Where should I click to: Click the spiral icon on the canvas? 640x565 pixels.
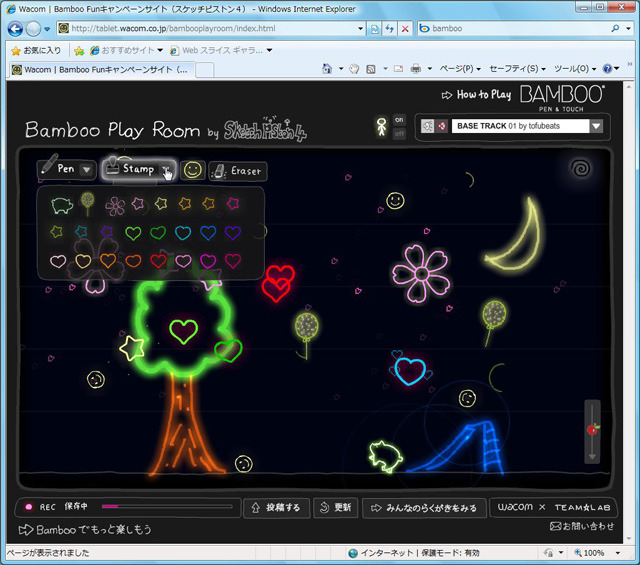[580, 168]
